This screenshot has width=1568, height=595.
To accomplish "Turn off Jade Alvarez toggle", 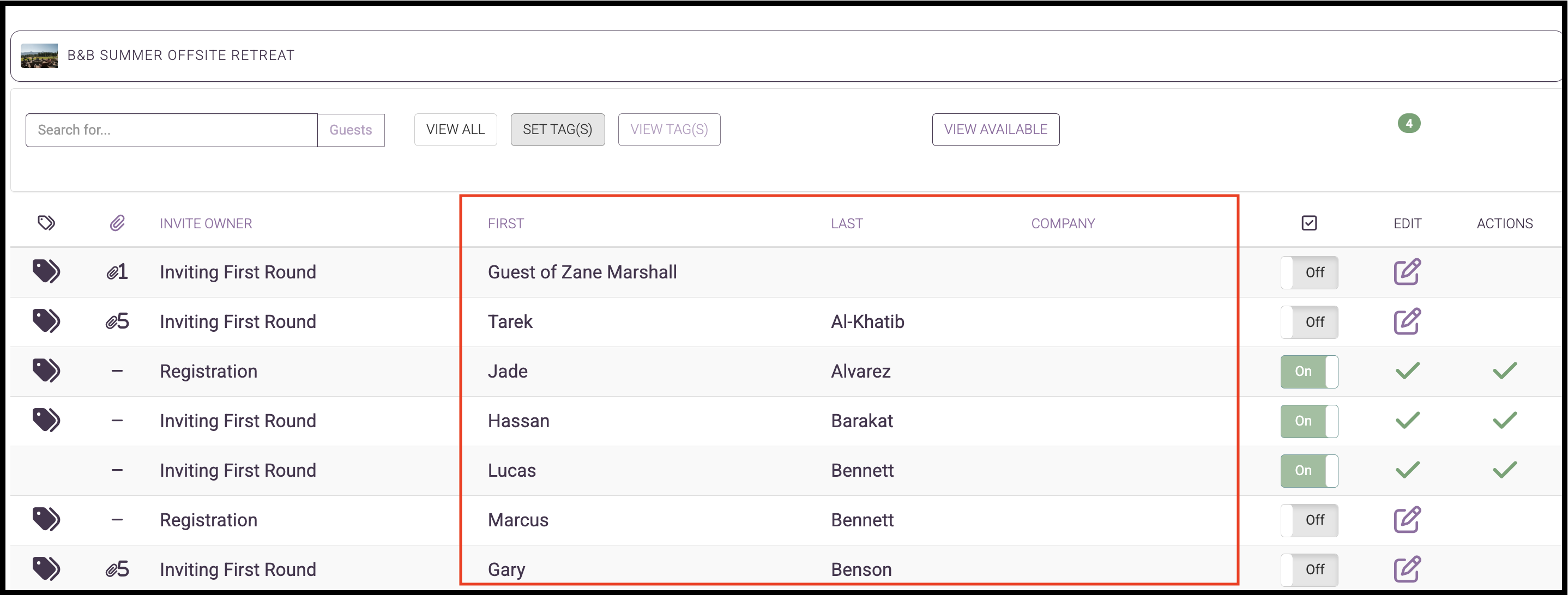I will tap(1308, 371).
